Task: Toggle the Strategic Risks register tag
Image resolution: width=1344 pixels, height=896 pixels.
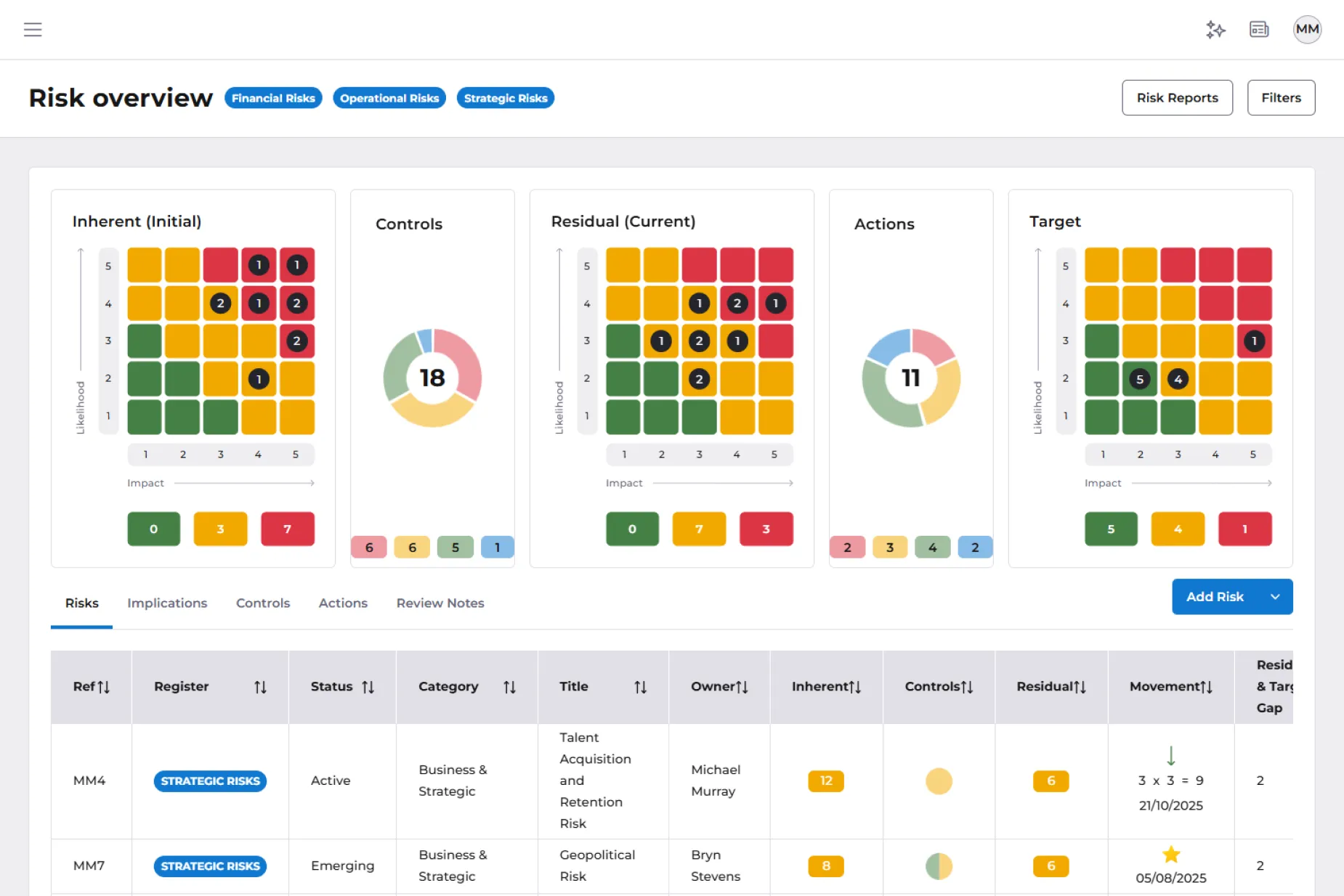Action: point(506,98)
